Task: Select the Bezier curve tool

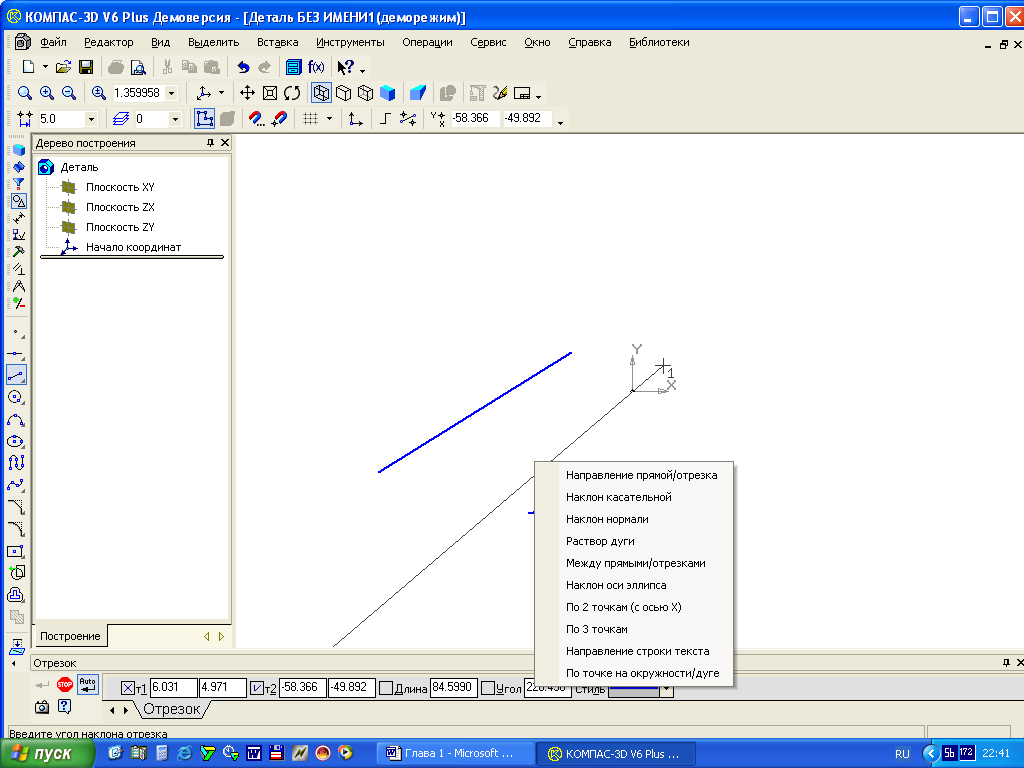Action: [x=16, y=485]
